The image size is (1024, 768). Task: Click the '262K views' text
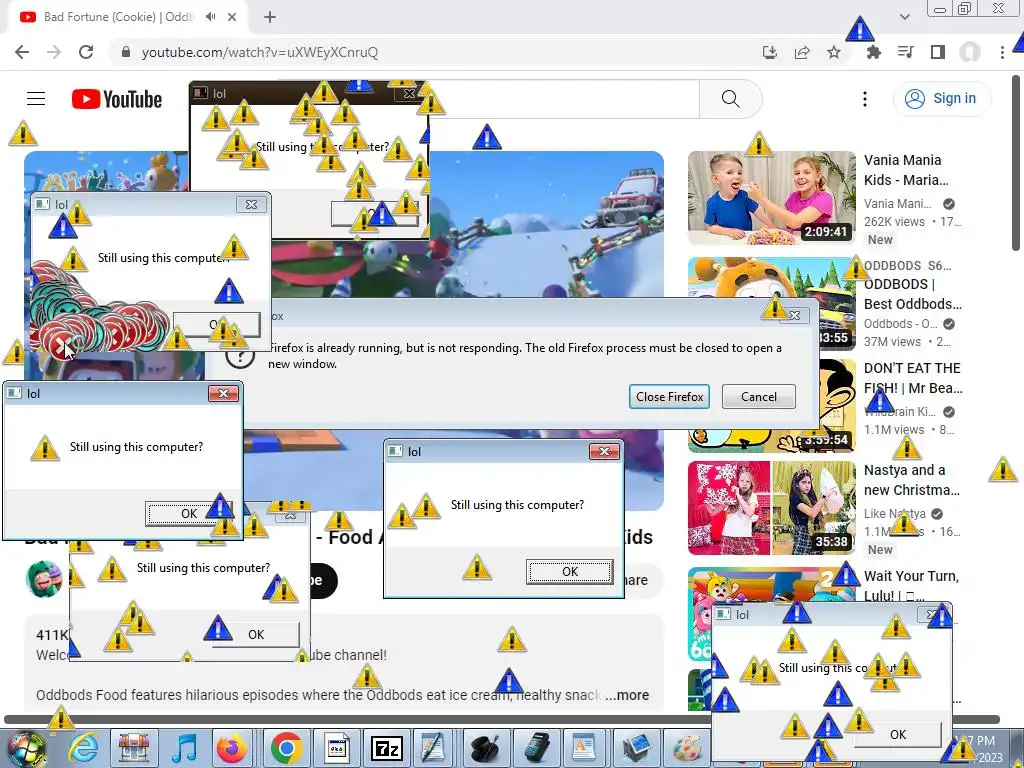(x=894, y=221)
